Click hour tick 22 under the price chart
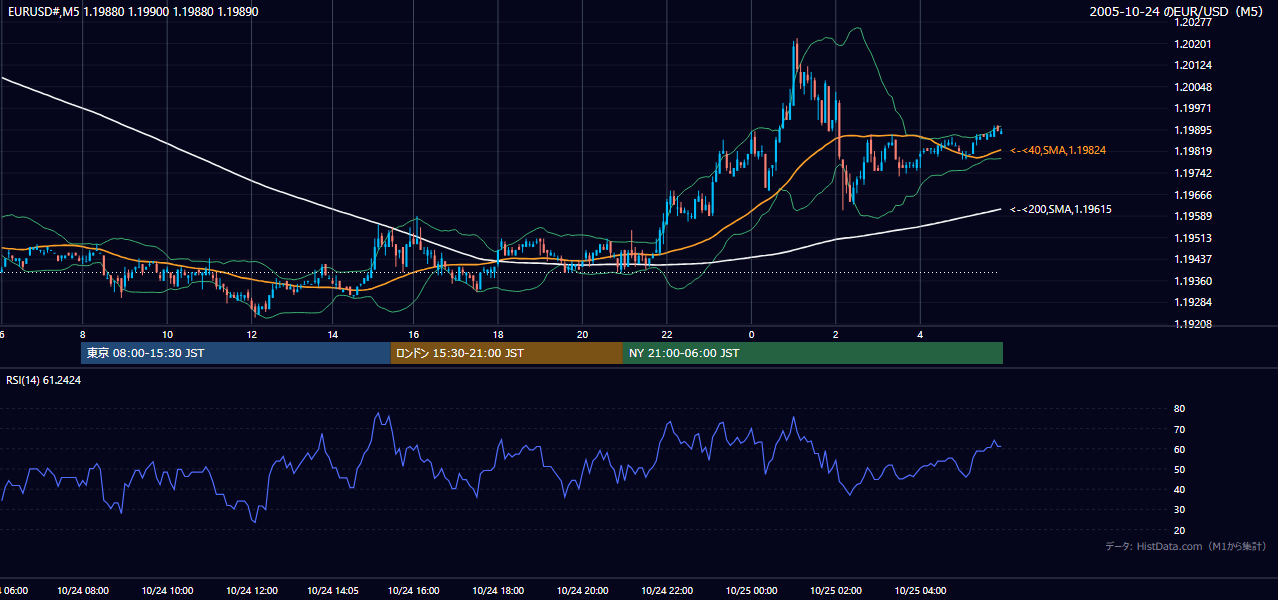The width and height of the screenshot is (1278, 600). point(666,334)
